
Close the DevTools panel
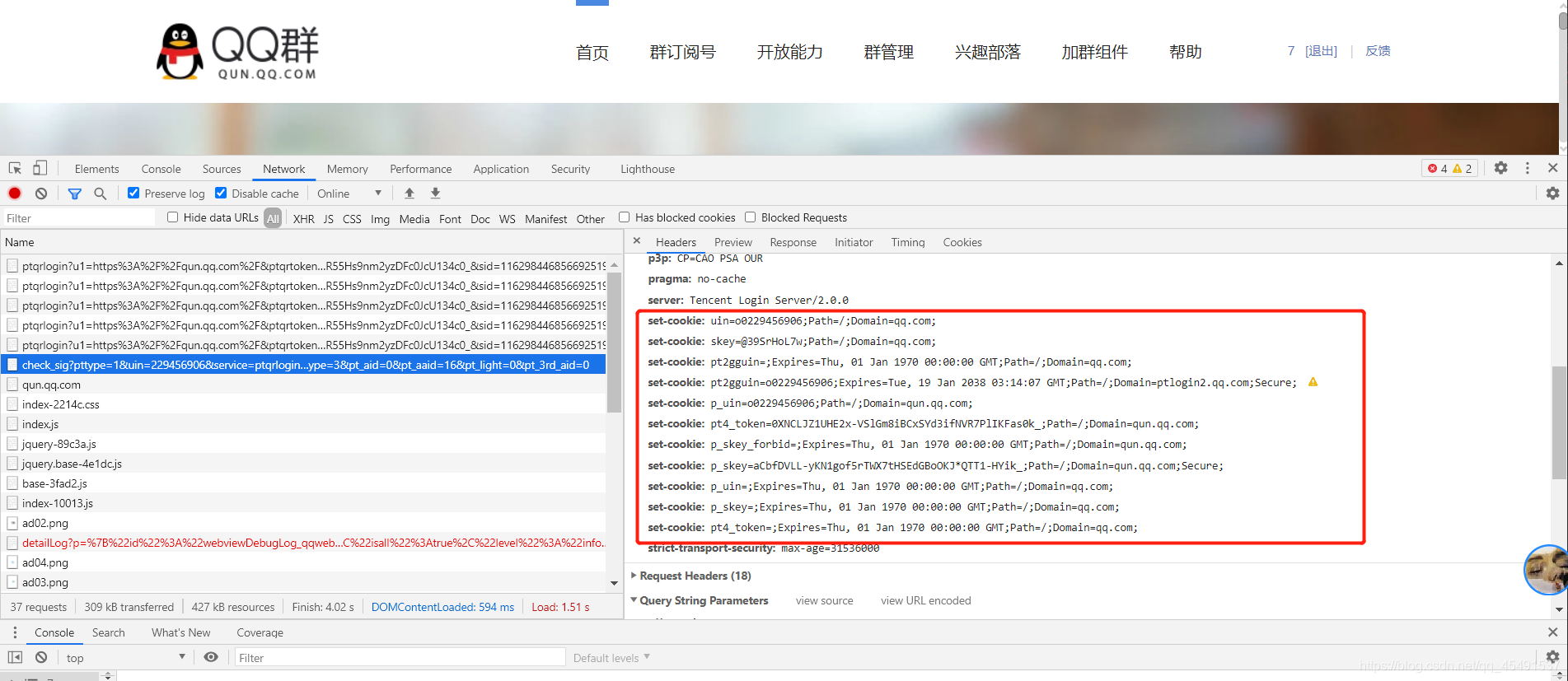[1553, 168]
